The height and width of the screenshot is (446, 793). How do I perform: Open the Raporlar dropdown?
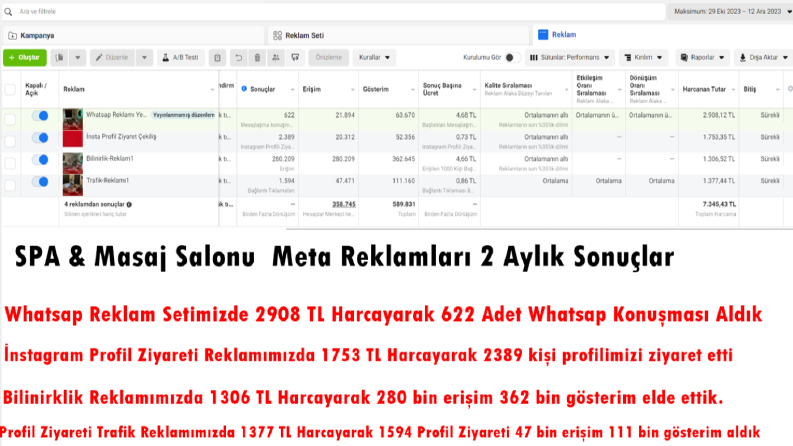click(x=702, y=58)
